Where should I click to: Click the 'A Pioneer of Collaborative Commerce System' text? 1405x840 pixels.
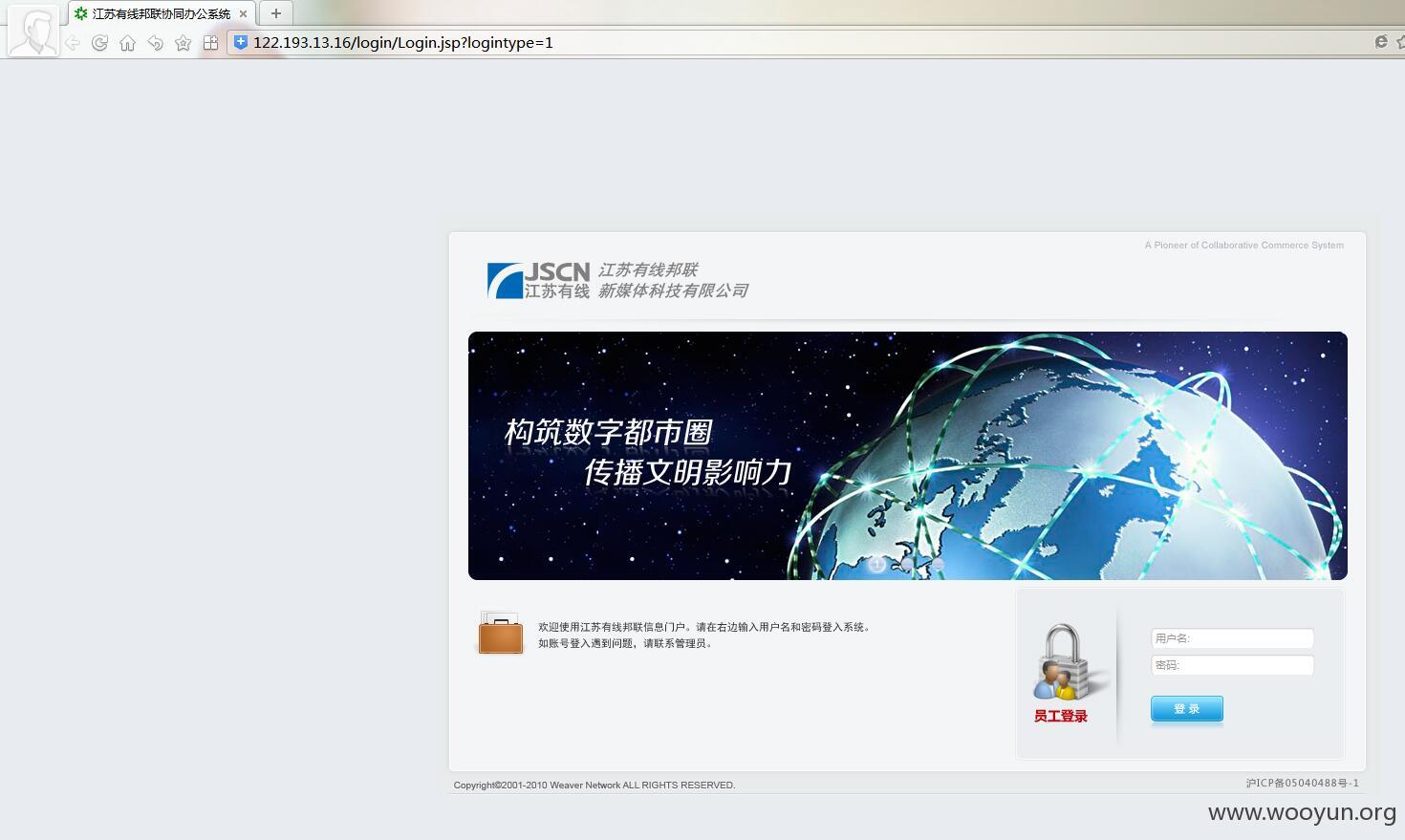[1244, 246]
